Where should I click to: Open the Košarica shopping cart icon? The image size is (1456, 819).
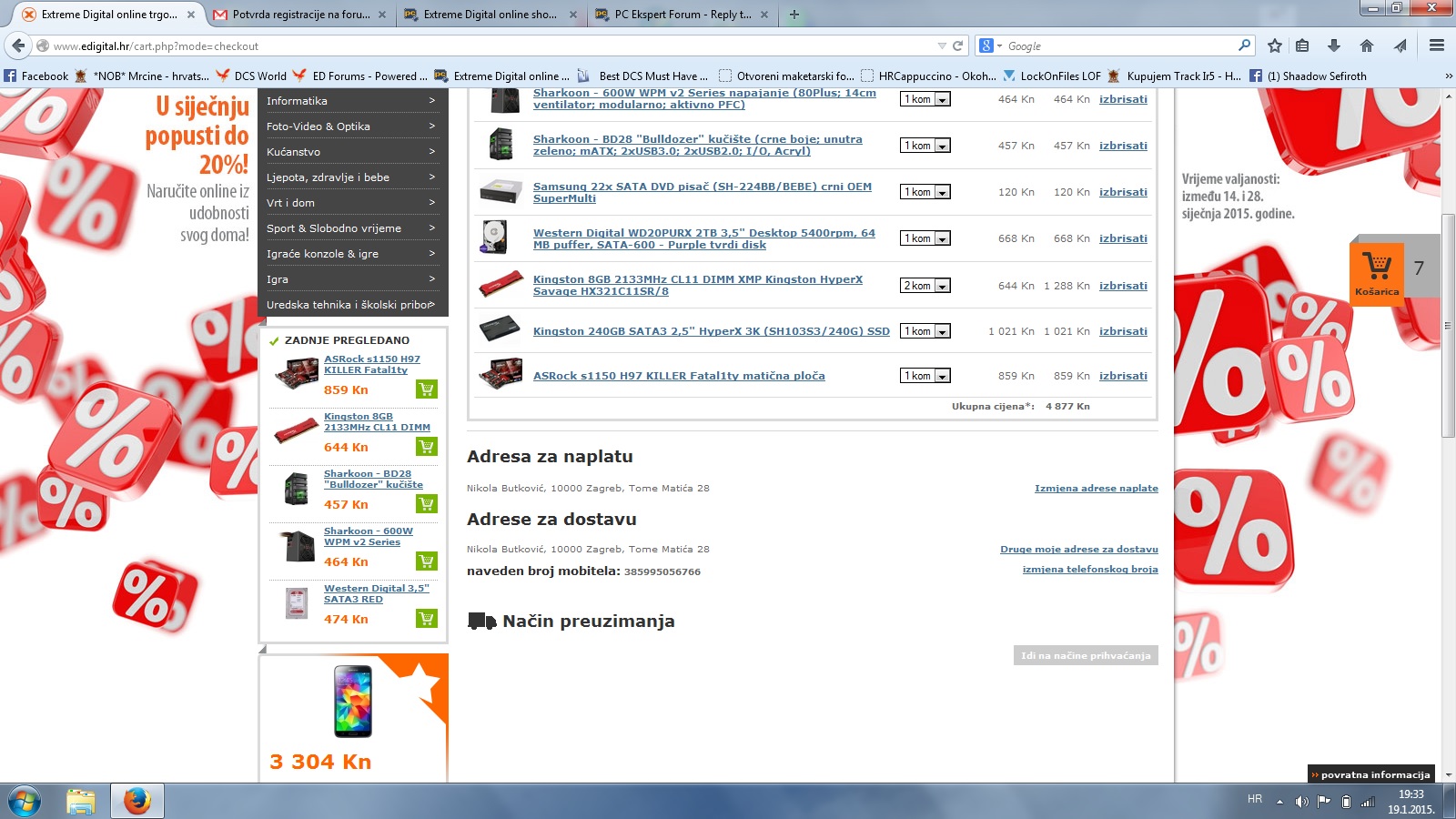1377,274
